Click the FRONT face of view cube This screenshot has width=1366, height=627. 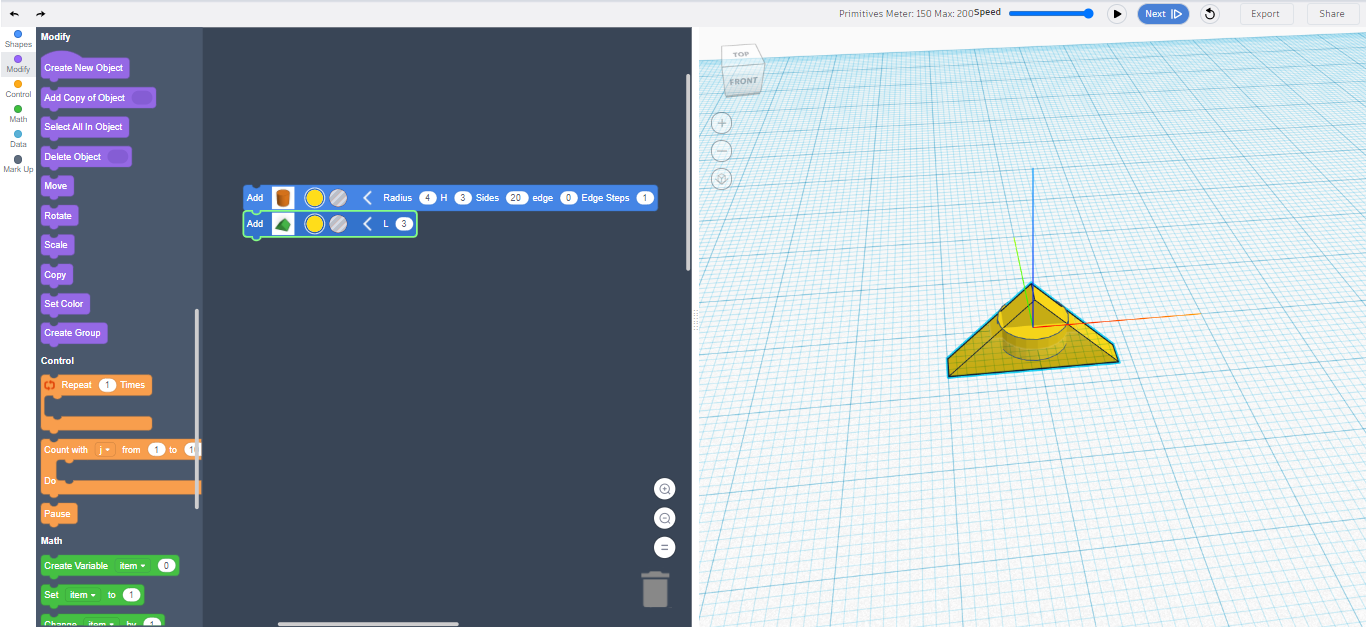tap(743, 82)
